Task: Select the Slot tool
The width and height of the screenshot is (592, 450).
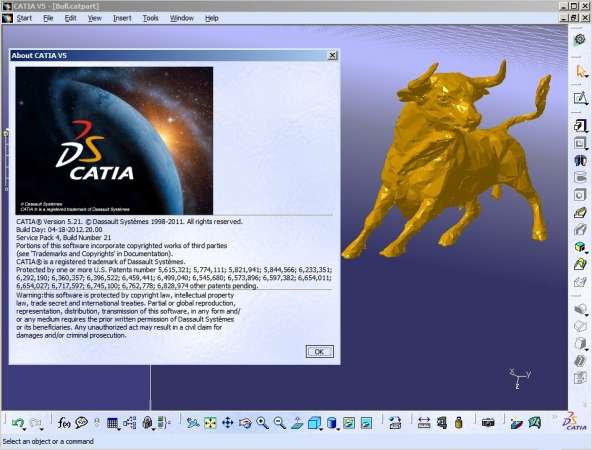Action: click(x=580, y=230)
